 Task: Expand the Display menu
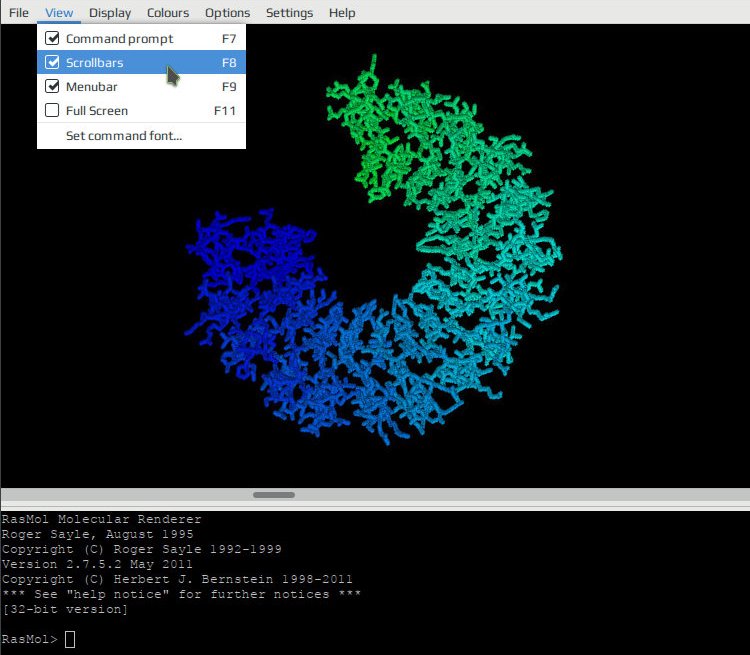pyautogui.click(x=110, y=12)
